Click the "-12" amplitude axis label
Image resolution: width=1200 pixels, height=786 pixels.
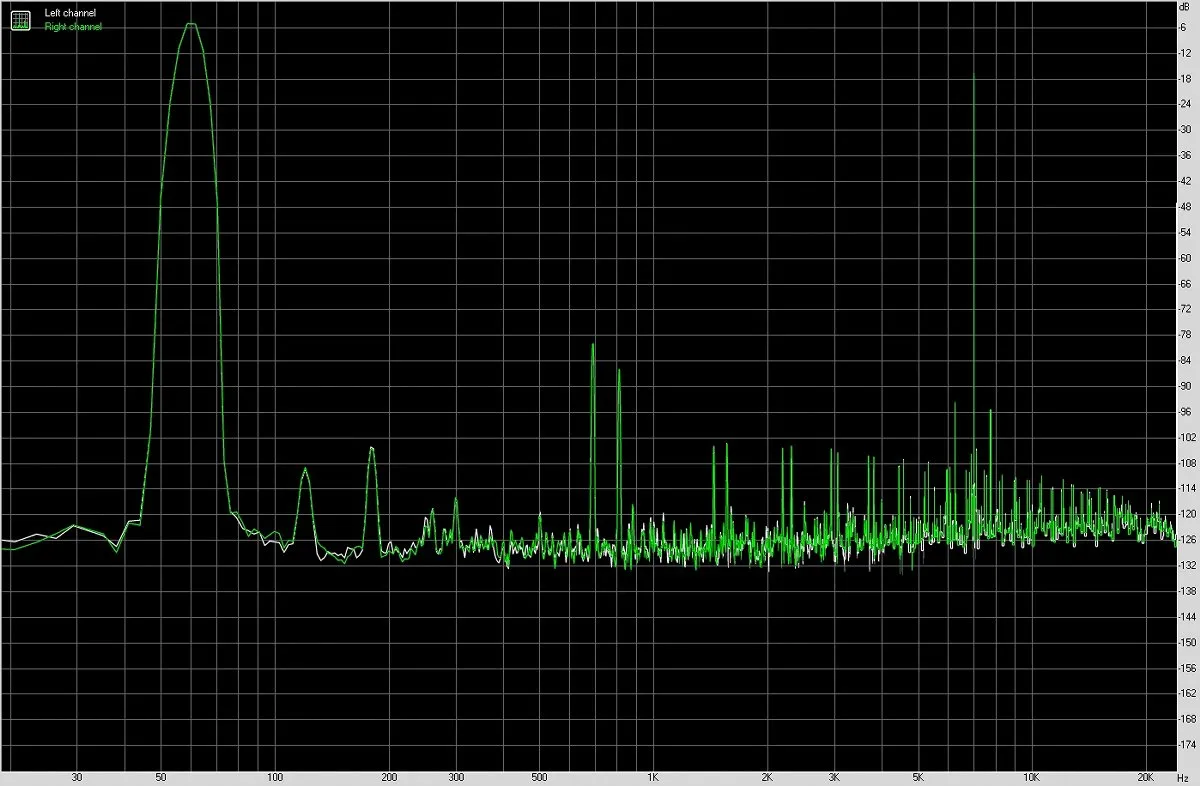click(x=1187, y=53)
